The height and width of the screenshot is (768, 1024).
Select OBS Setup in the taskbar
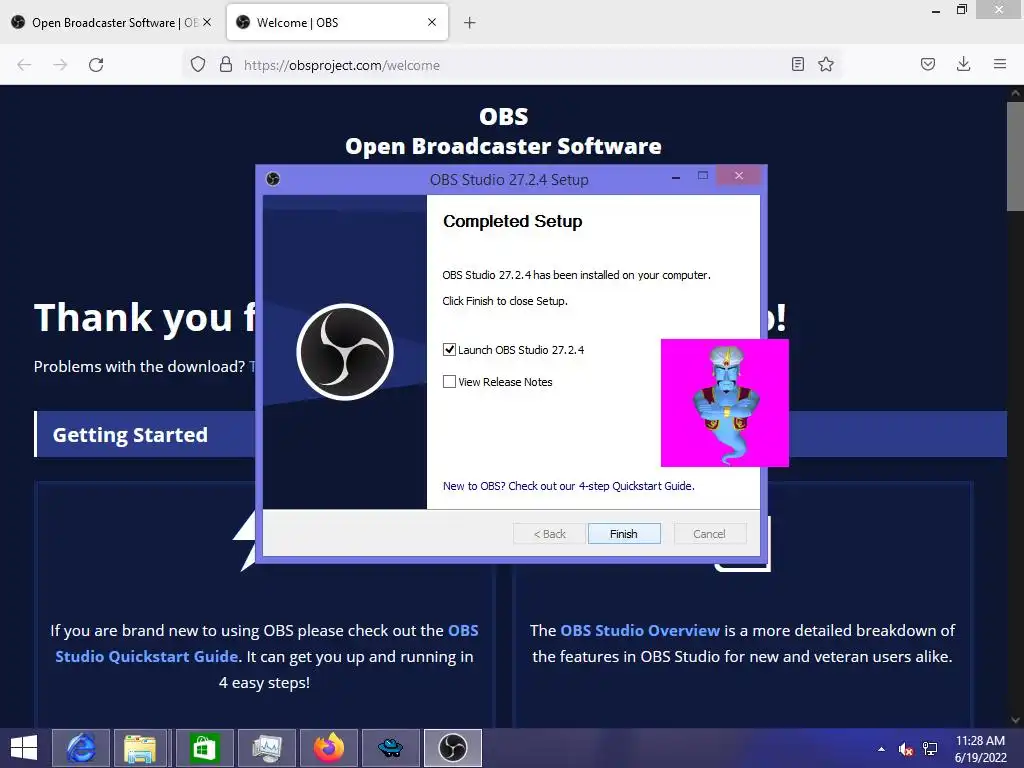pyautogui.click(x=453, y=748)
